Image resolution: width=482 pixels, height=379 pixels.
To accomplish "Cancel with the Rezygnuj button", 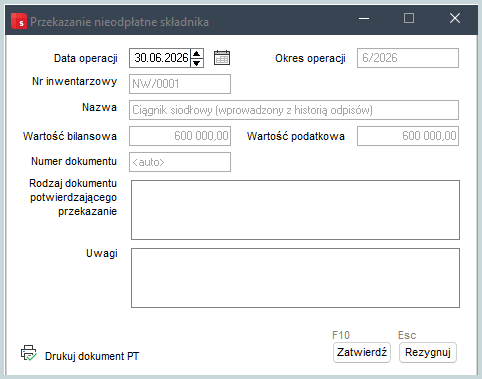I will coord(428,352).
